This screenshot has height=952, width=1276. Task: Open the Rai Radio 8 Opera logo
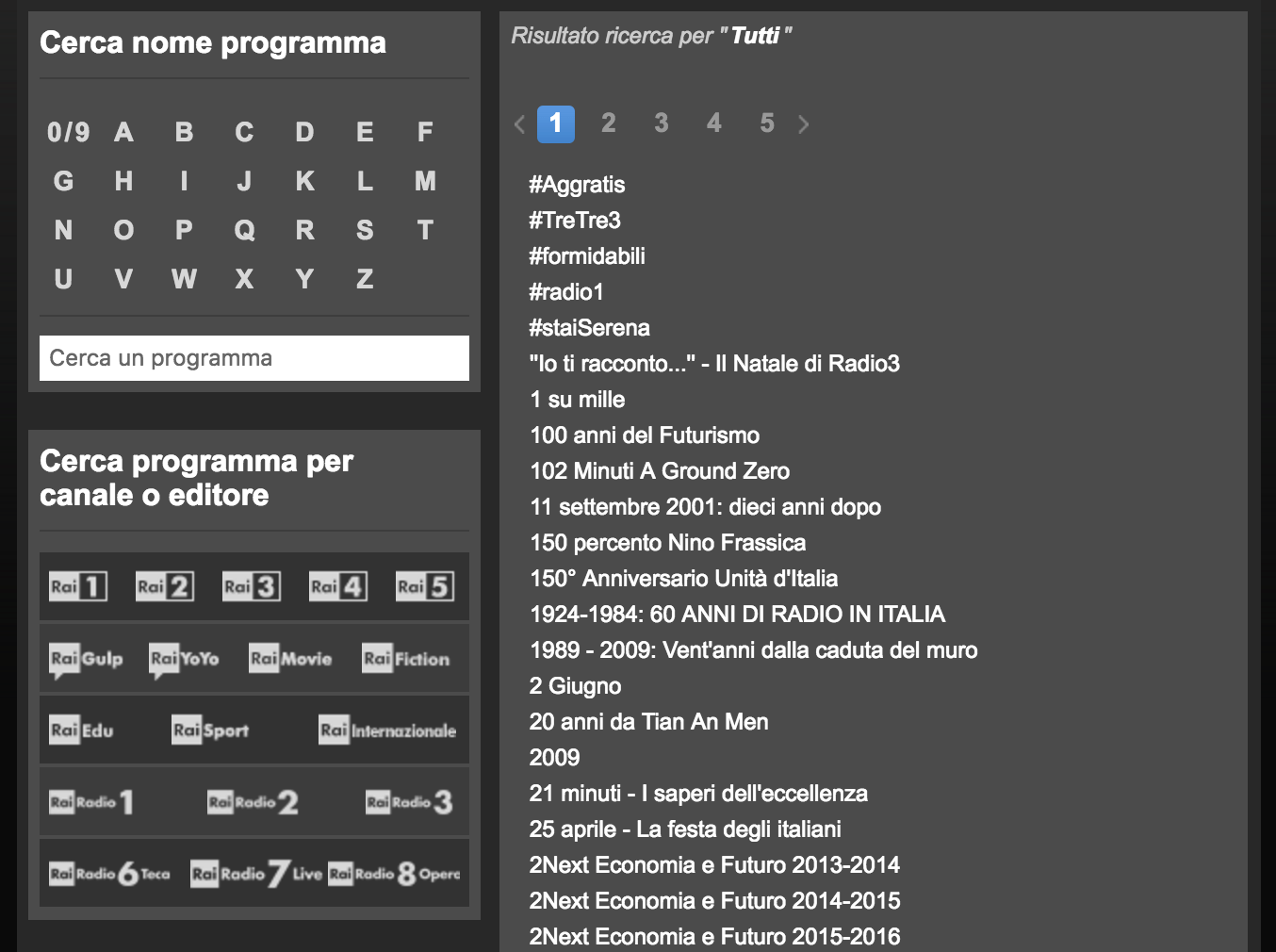pyautogui.click(x=394, y=874)
